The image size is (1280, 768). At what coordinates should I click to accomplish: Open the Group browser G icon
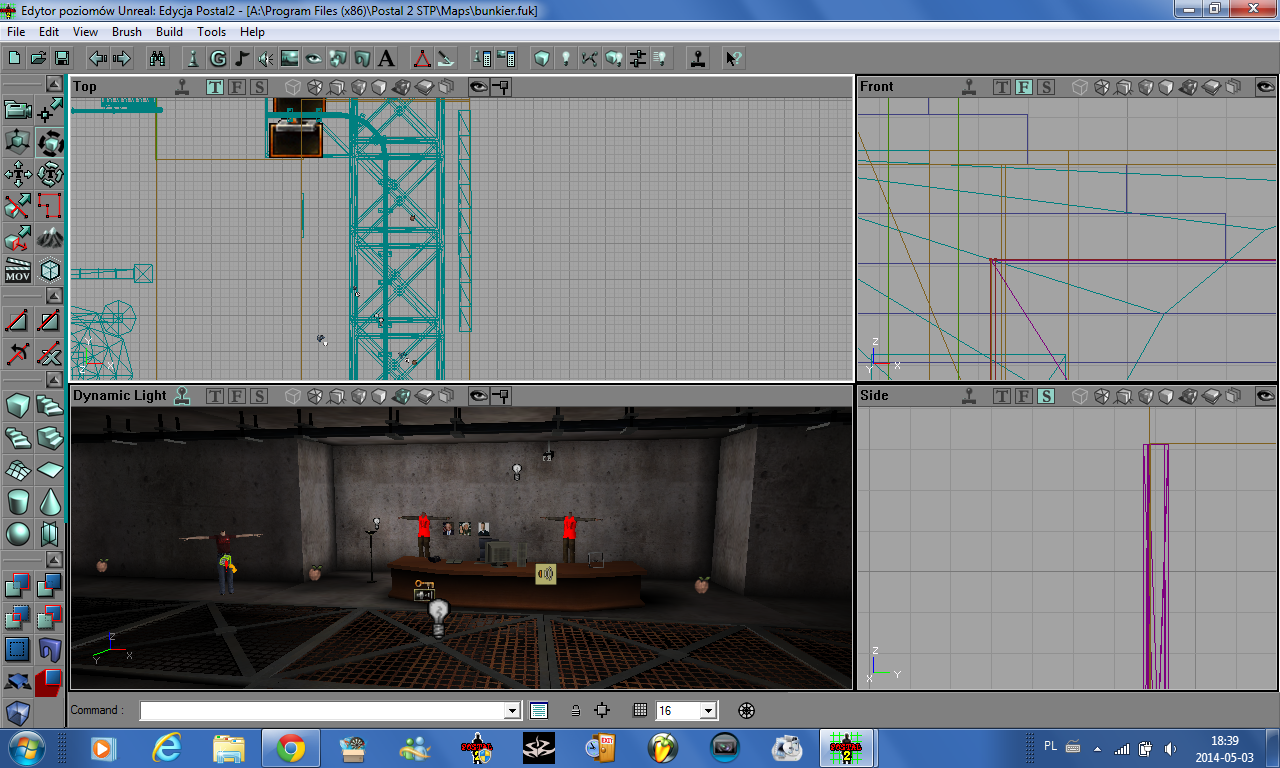217,58
